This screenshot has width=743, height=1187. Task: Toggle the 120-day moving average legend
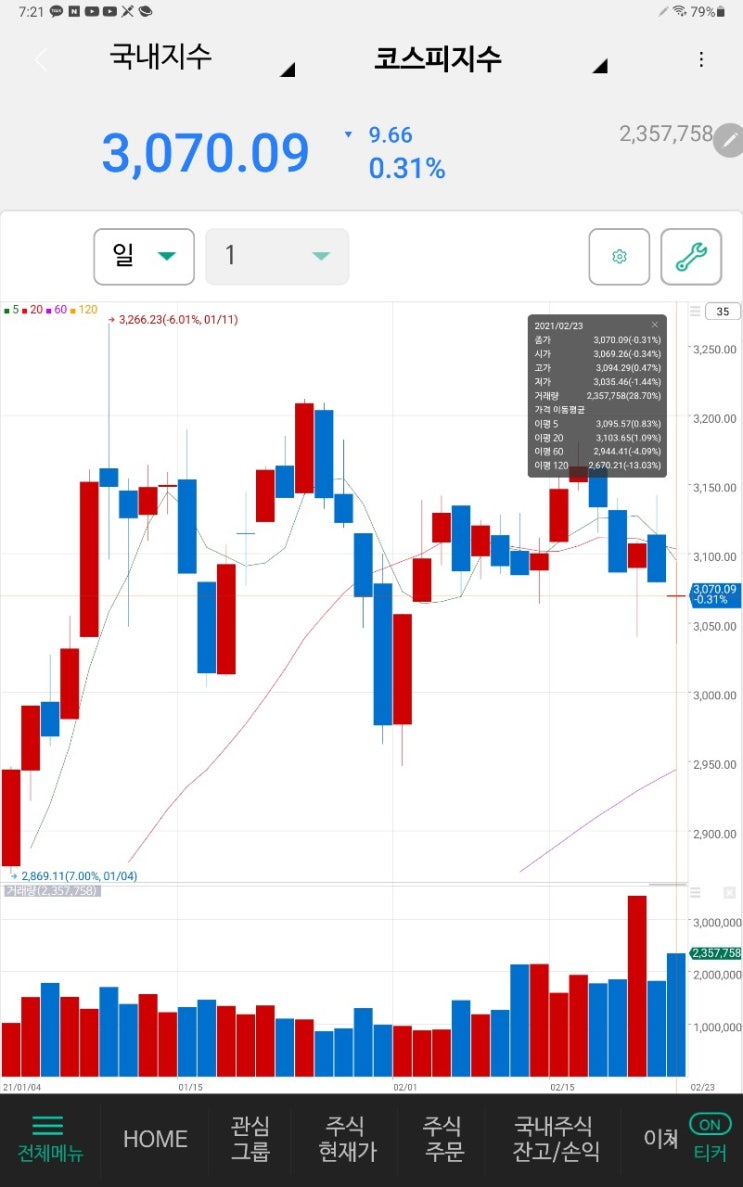click(84, 310)
